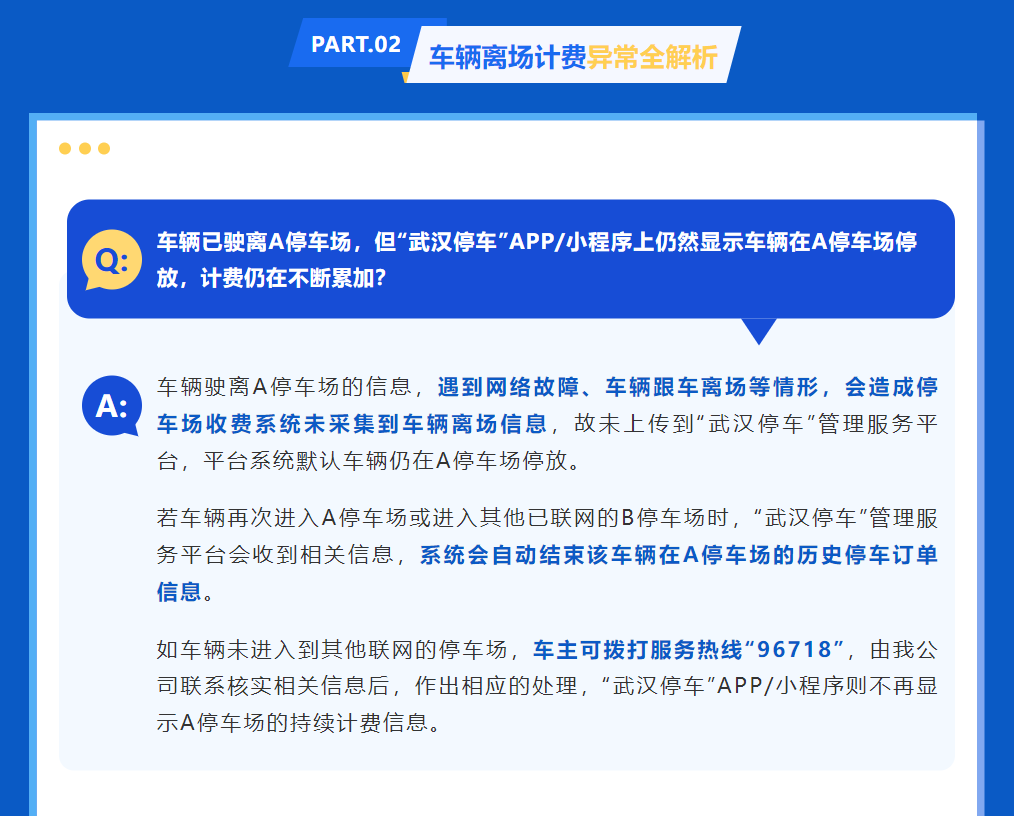Click the PART.02 label
The image size is (1014, 816).
pos(356,44)
